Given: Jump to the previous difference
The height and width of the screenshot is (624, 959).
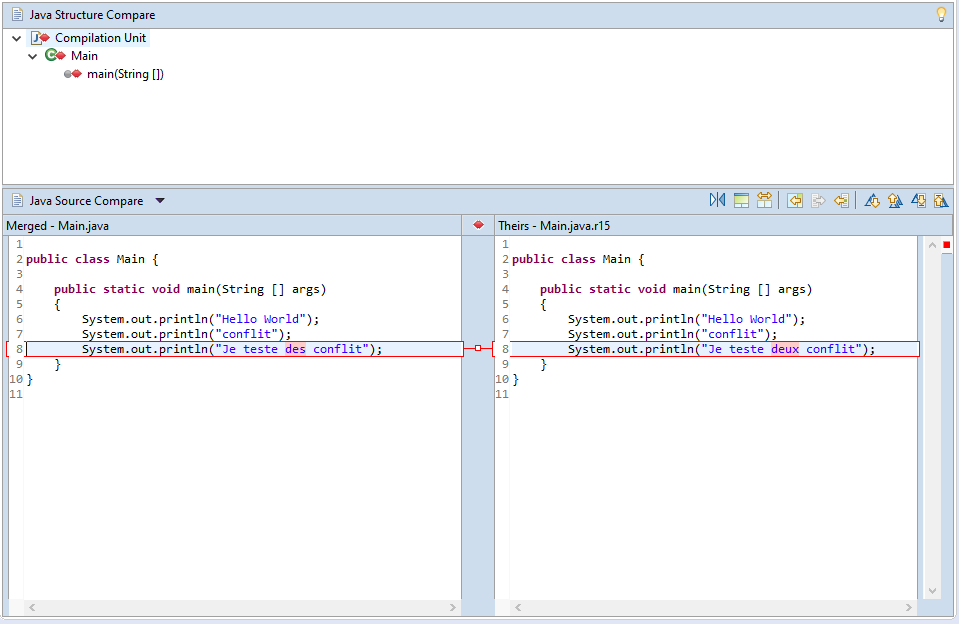Looking at the screenshot, I should (895, 201).
